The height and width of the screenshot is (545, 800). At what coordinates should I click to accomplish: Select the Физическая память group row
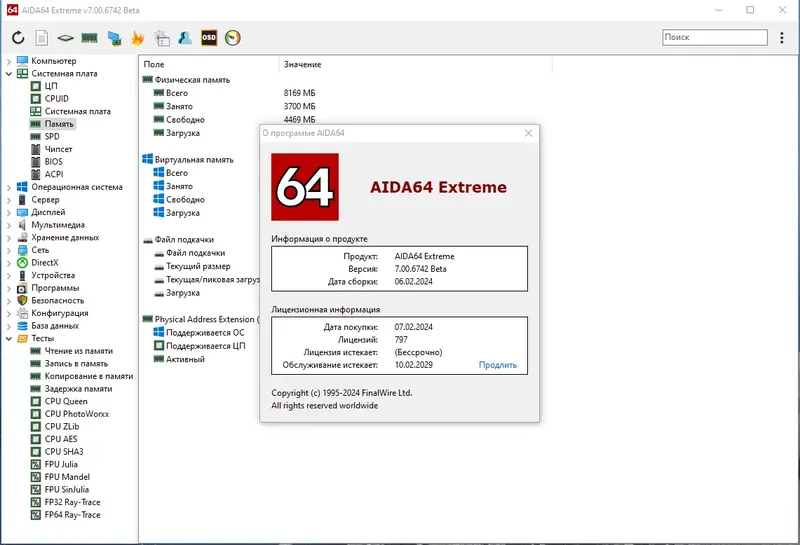coord(192,80)
